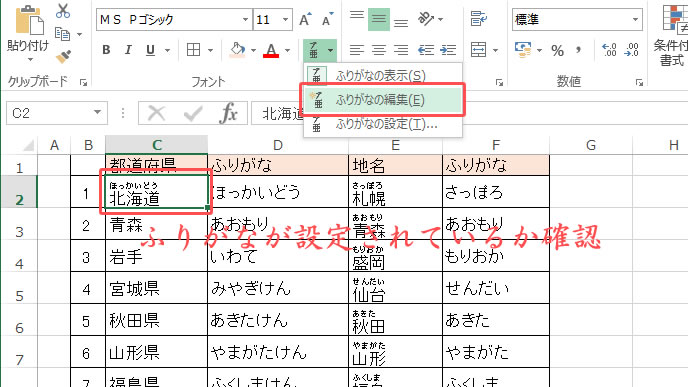
Task: Open the number format 標準 dropdown
Action: 635,20
